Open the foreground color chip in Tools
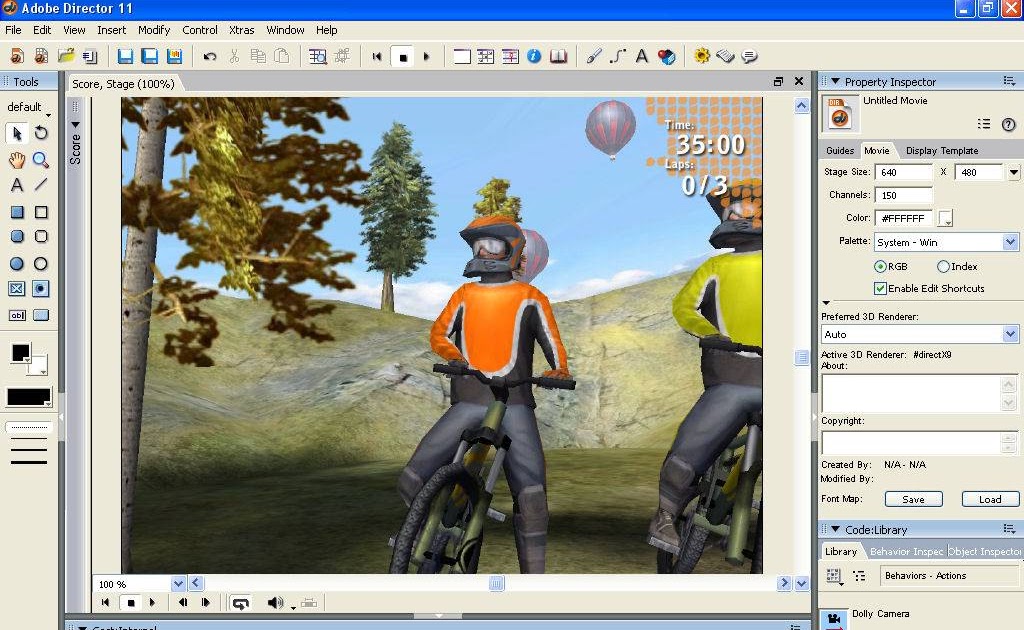Image resolution: width=1024 pixels, height=630 pixels. 20,353
